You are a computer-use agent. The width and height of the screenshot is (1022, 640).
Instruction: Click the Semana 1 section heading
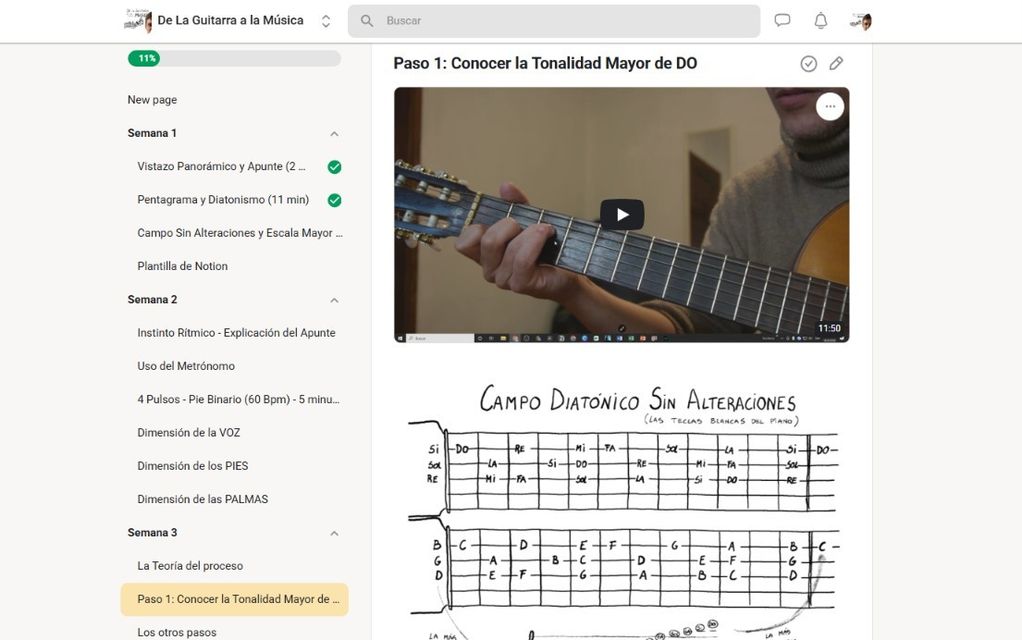(152, 133)
